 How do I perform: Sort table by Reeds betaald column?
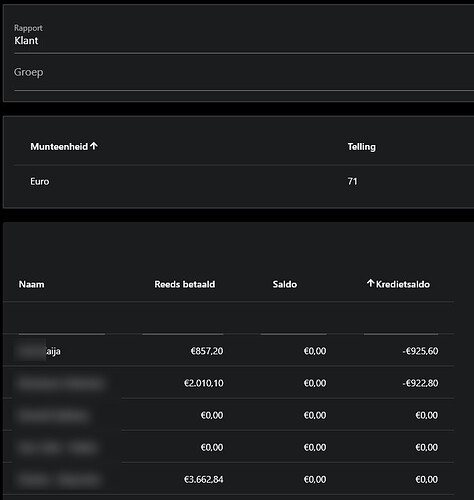pyautogui.click(x=185, y=284)
